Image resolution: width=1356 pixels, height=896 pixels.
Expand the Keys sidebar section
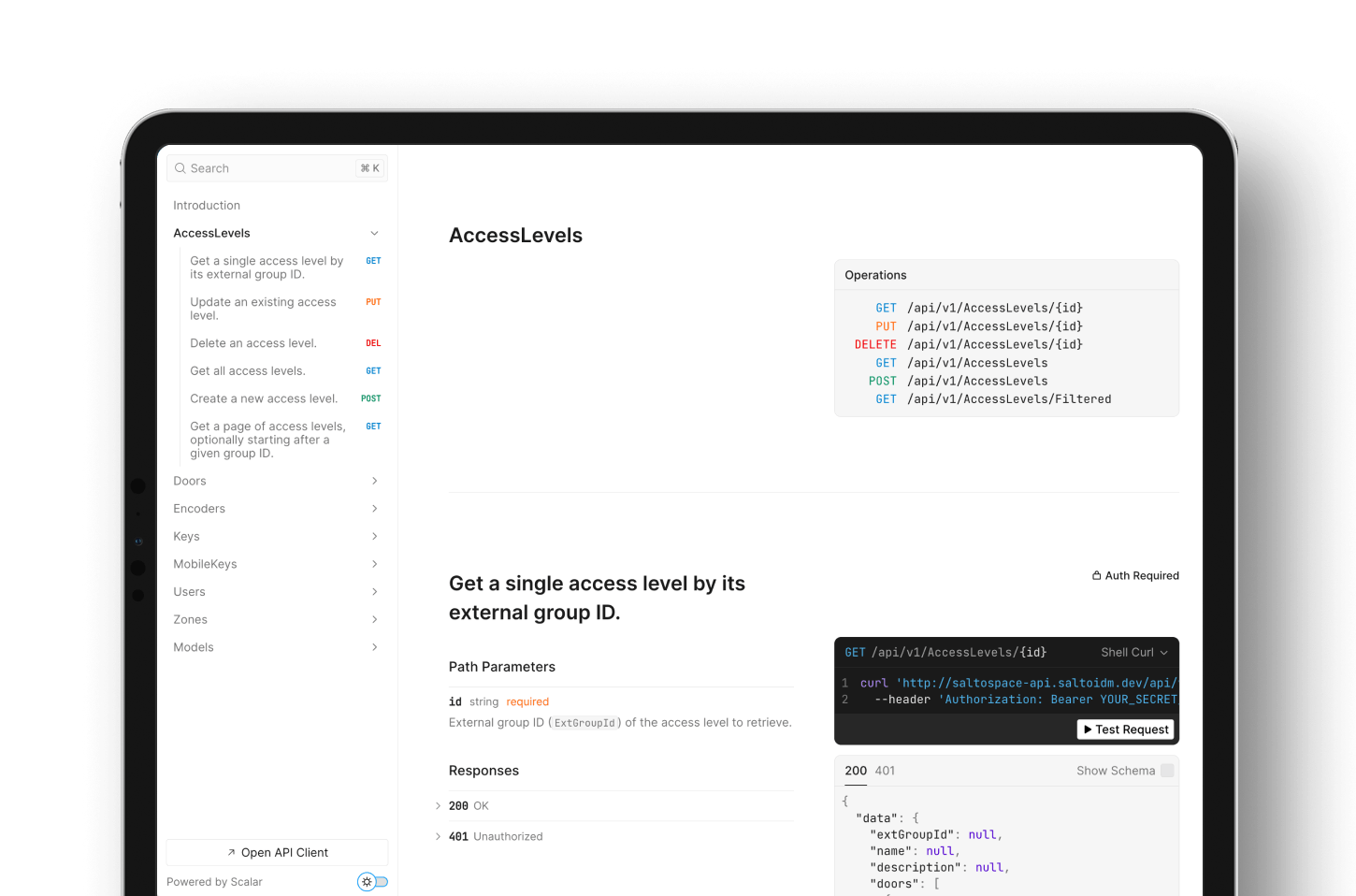(x=374, y=536)
